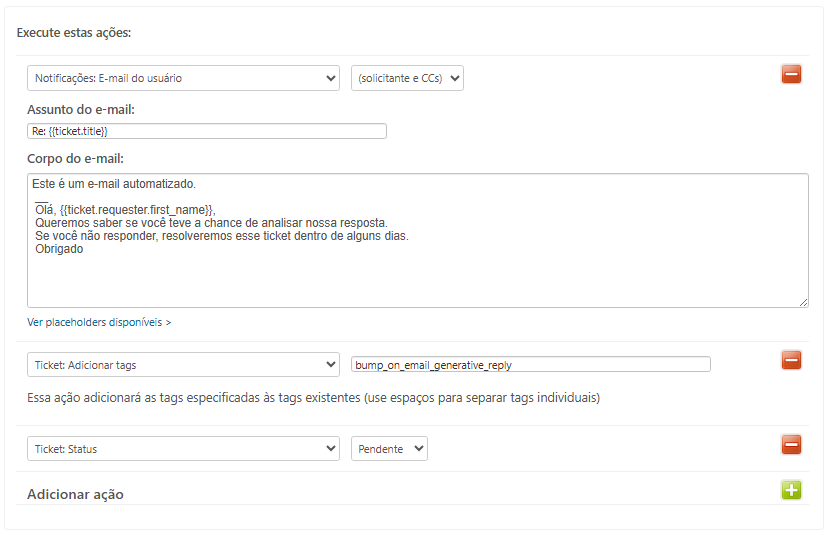Click the Assunto do e-mail label

[x=81, y=109]
